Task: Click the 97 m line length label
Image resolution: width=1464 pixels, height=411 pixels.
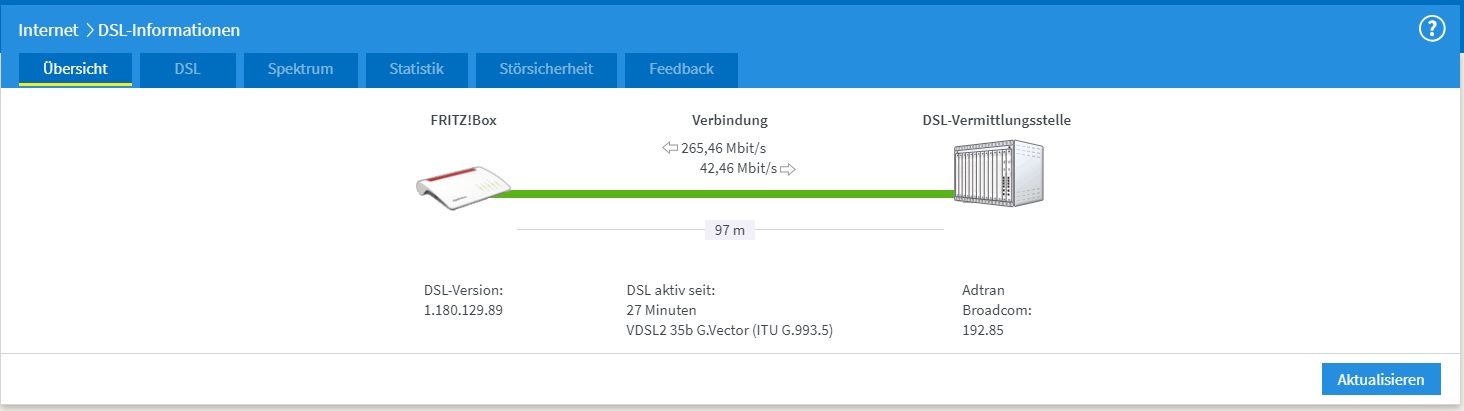Action: click(x=730, y=230)
